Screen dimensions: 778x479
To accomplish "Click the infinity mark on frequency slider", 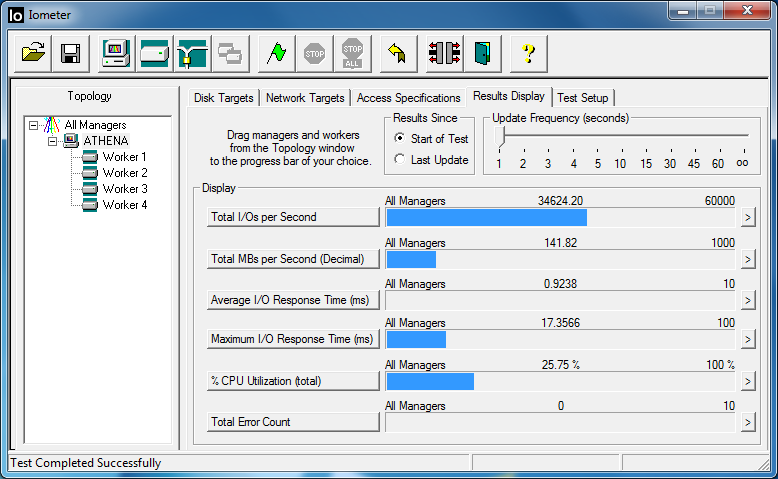I will 742,163.
